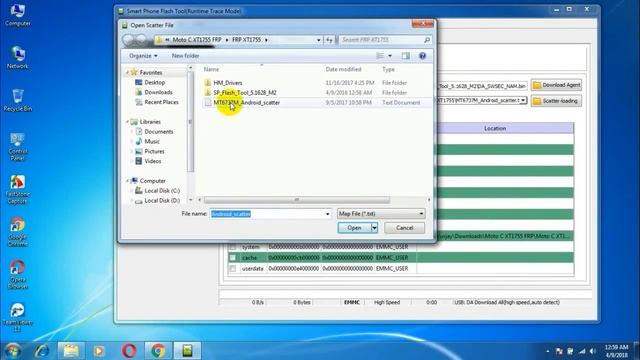Collapse the Favorites group

tap(127, 73)
